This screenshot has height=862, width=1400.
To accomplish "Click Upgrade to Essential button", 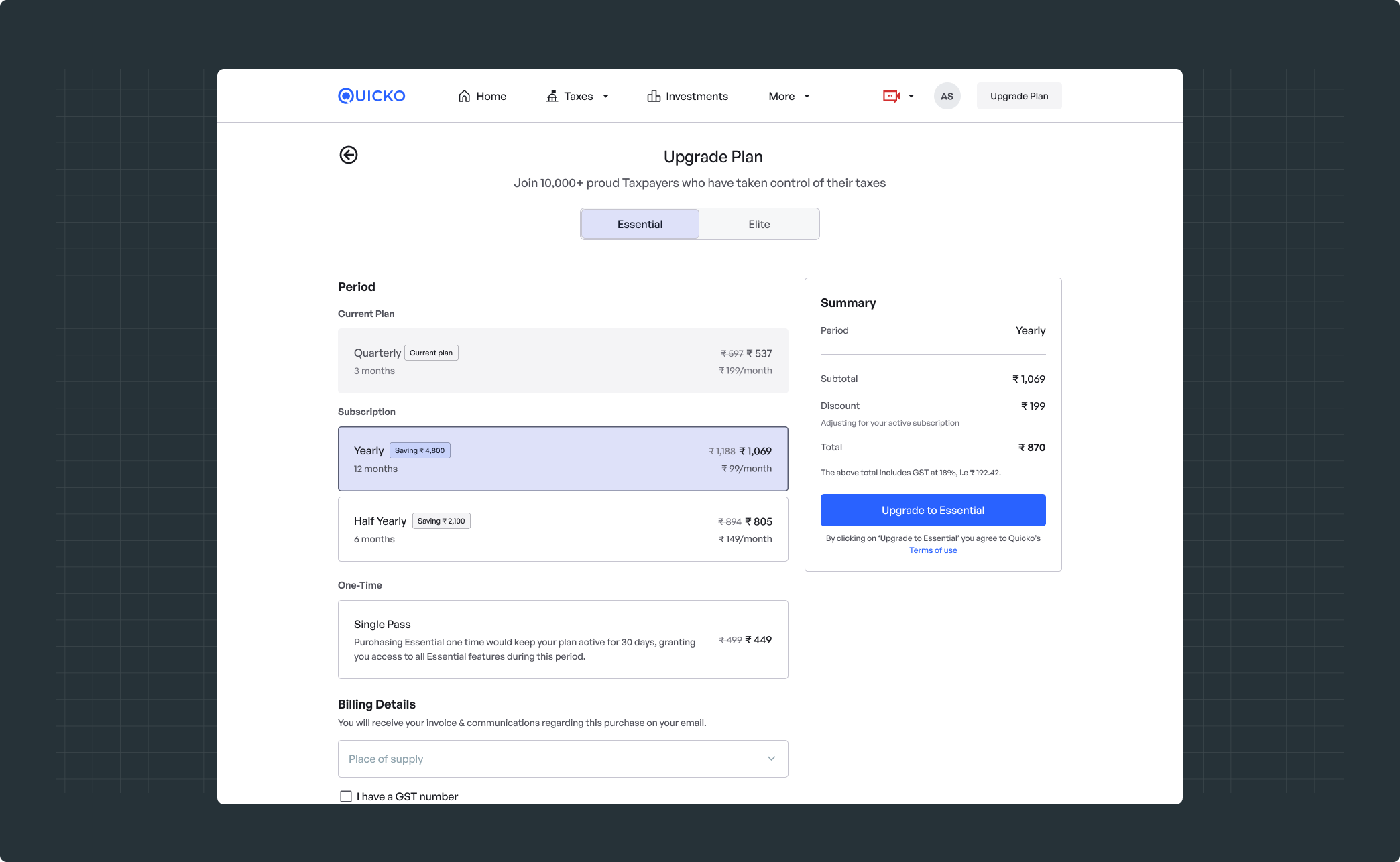I will pyautogui.click(x=933, y=510).
